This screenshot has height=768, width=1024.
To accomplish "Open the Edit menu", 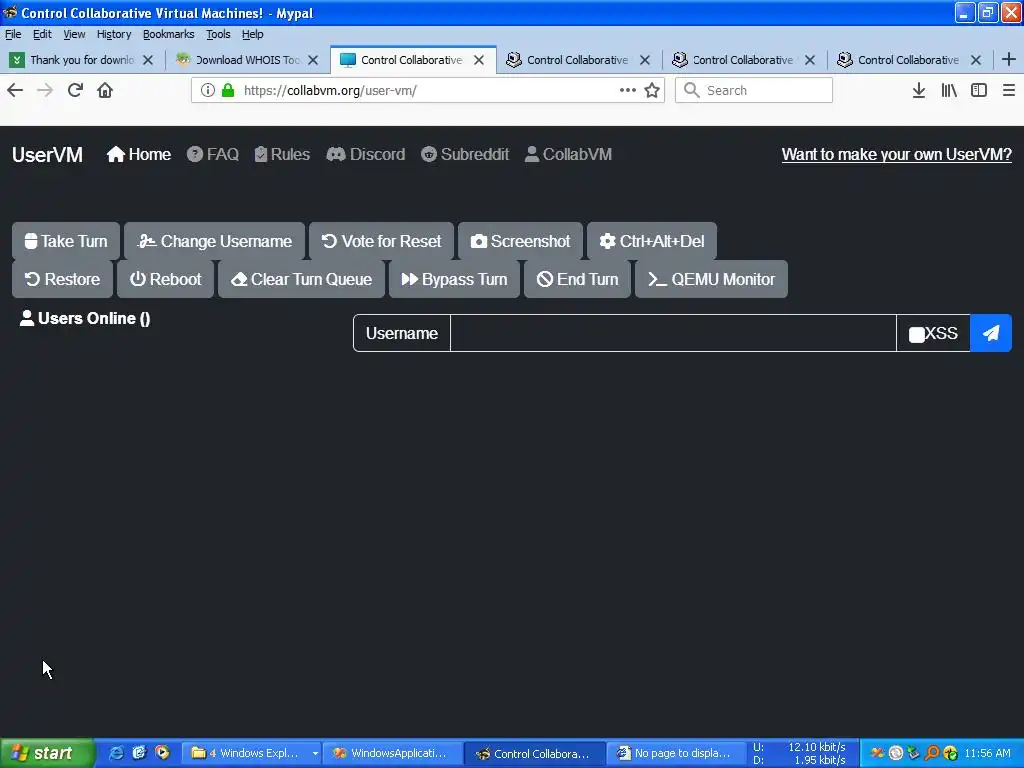I will pos(42,34).
